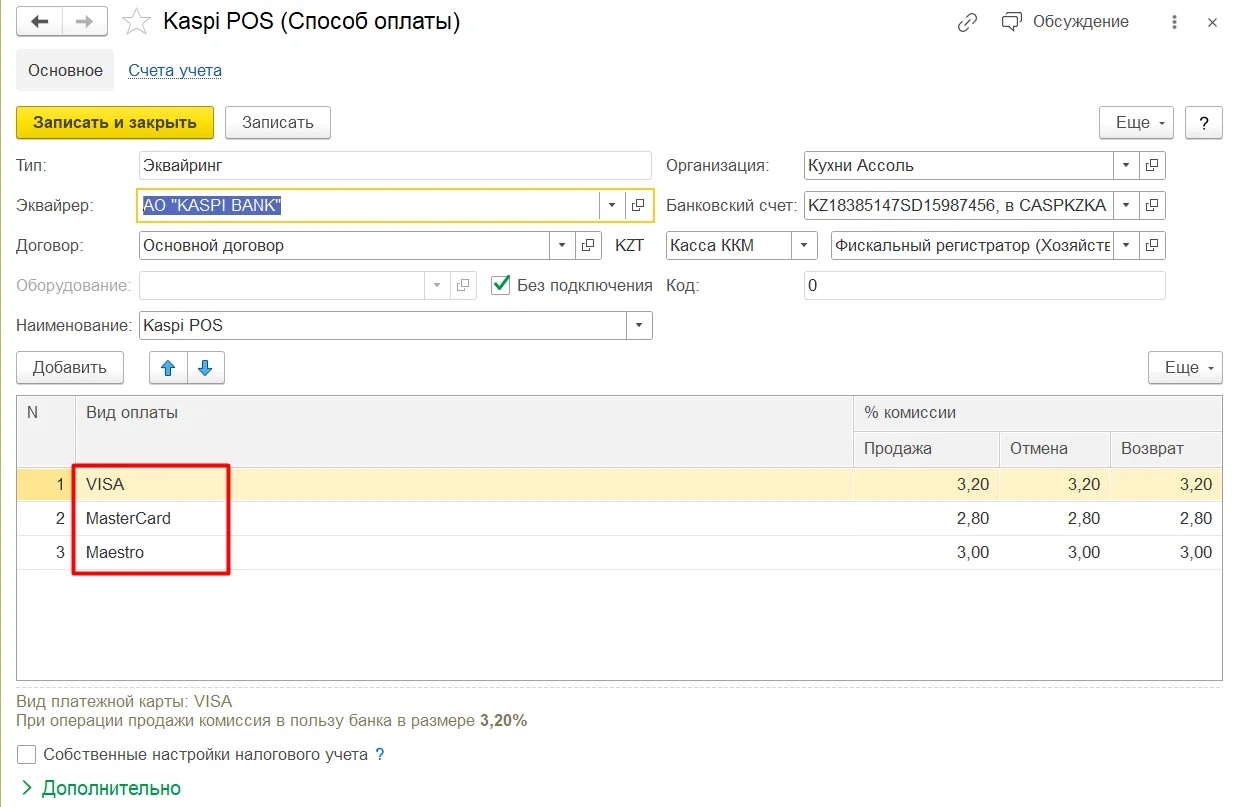Click the Тип field showing Эквайринг
Screen dimensions: 1241x807
[395, 165]
